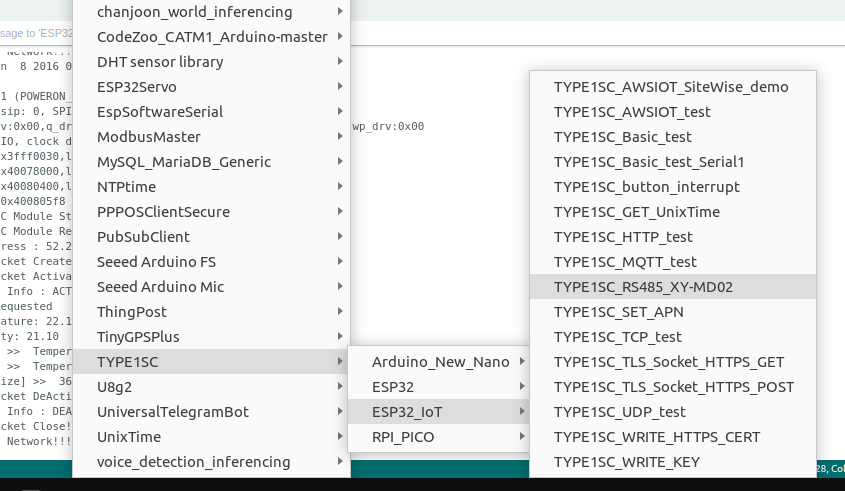Choose Arduino_New_Nano board folder
This screenshot has width=845, height=491.
tap(439, 362)
